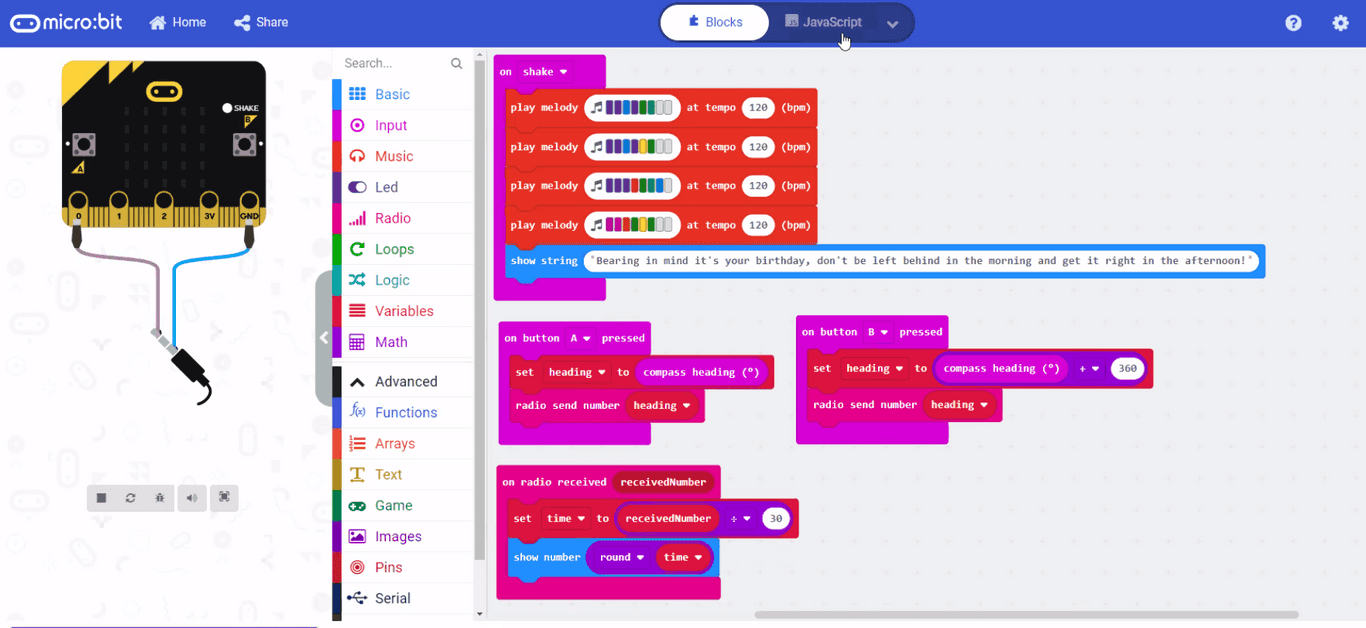The width and height of the screenshot is (1366, 628).
Task: Switch to the JavaScript editor tab
Action: pos(823,22)
